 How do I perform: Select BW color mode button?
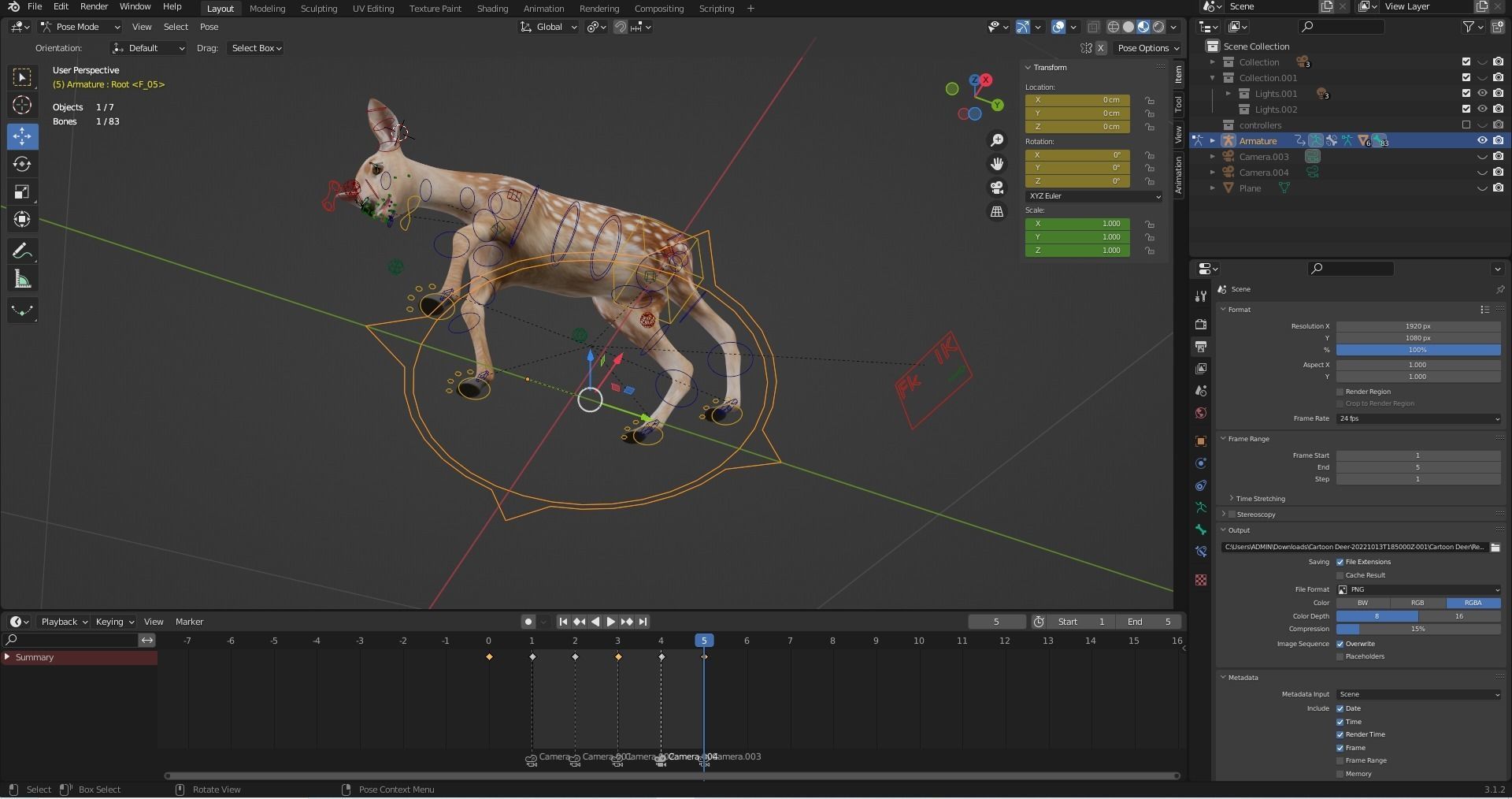click(1363, 603)
